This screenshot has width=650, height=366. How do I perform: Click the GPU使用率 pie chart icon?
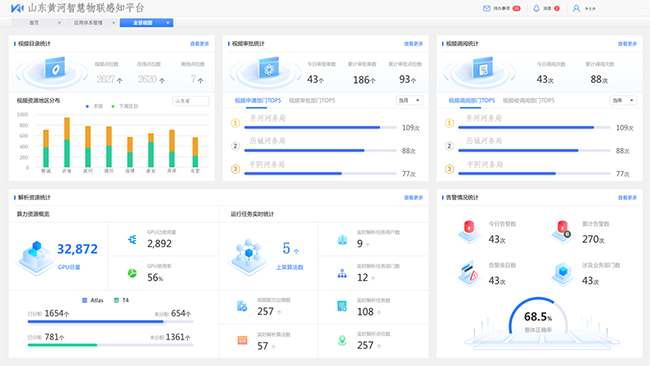(x=132, y=273)
